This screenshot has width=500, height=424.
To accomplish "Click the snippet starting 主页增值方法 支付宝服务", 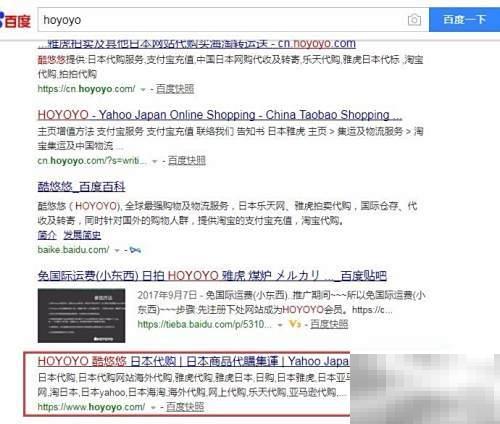I will [x=231, y=138].
